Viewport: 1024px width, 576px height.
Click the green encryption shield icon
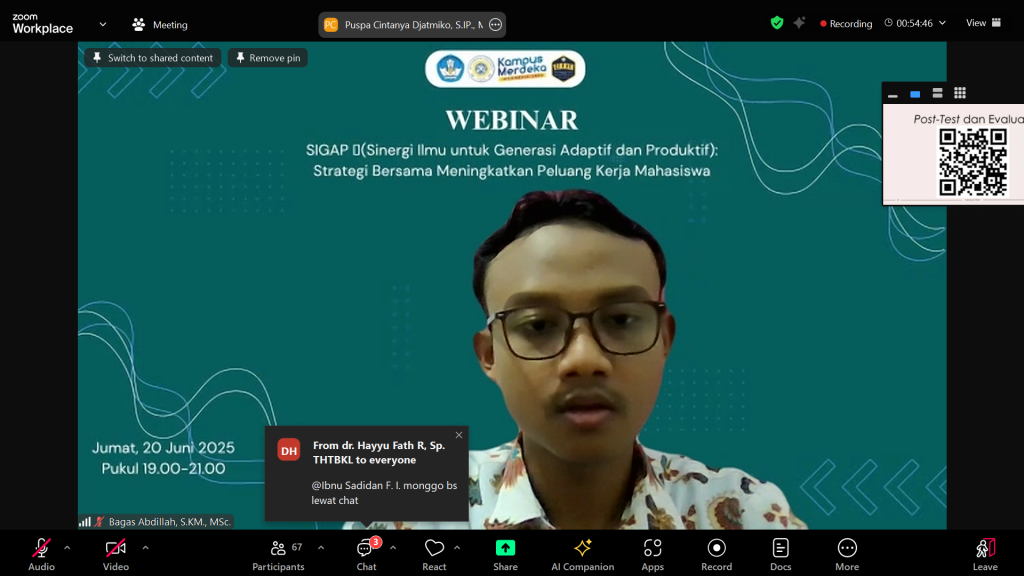coord(777,23)
